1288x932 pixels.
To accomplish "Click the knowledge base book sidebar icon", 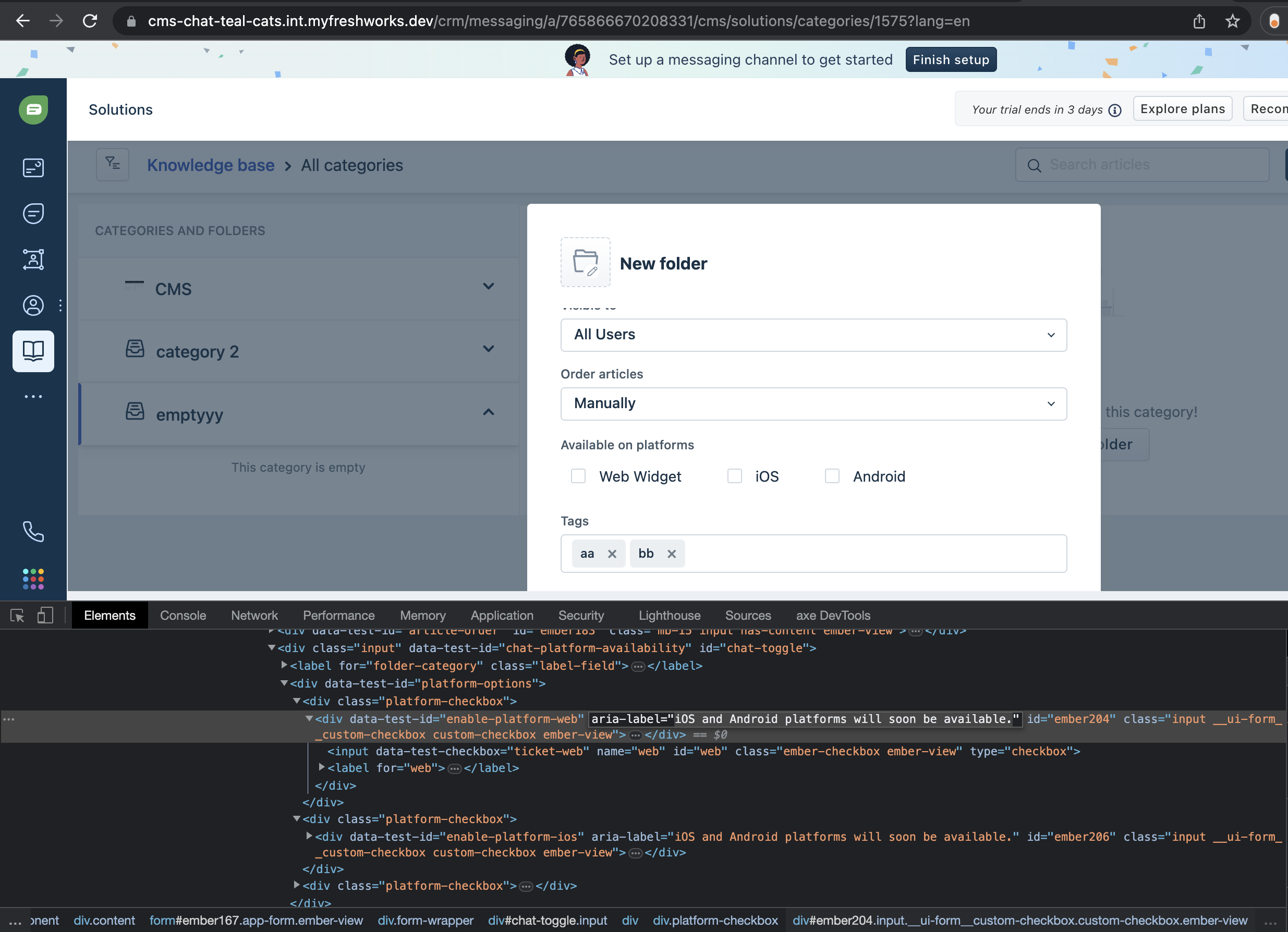I will [33, 351].
